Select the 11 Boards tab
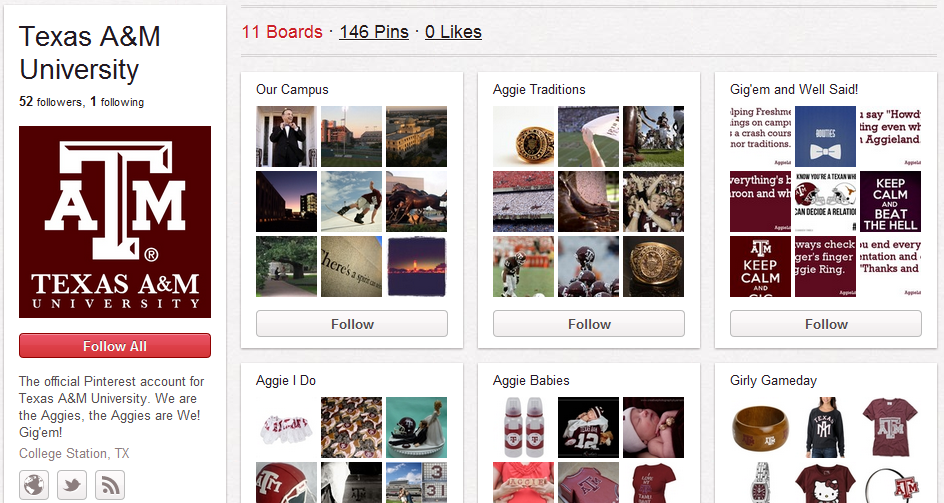944x503 pixels. 282,32
